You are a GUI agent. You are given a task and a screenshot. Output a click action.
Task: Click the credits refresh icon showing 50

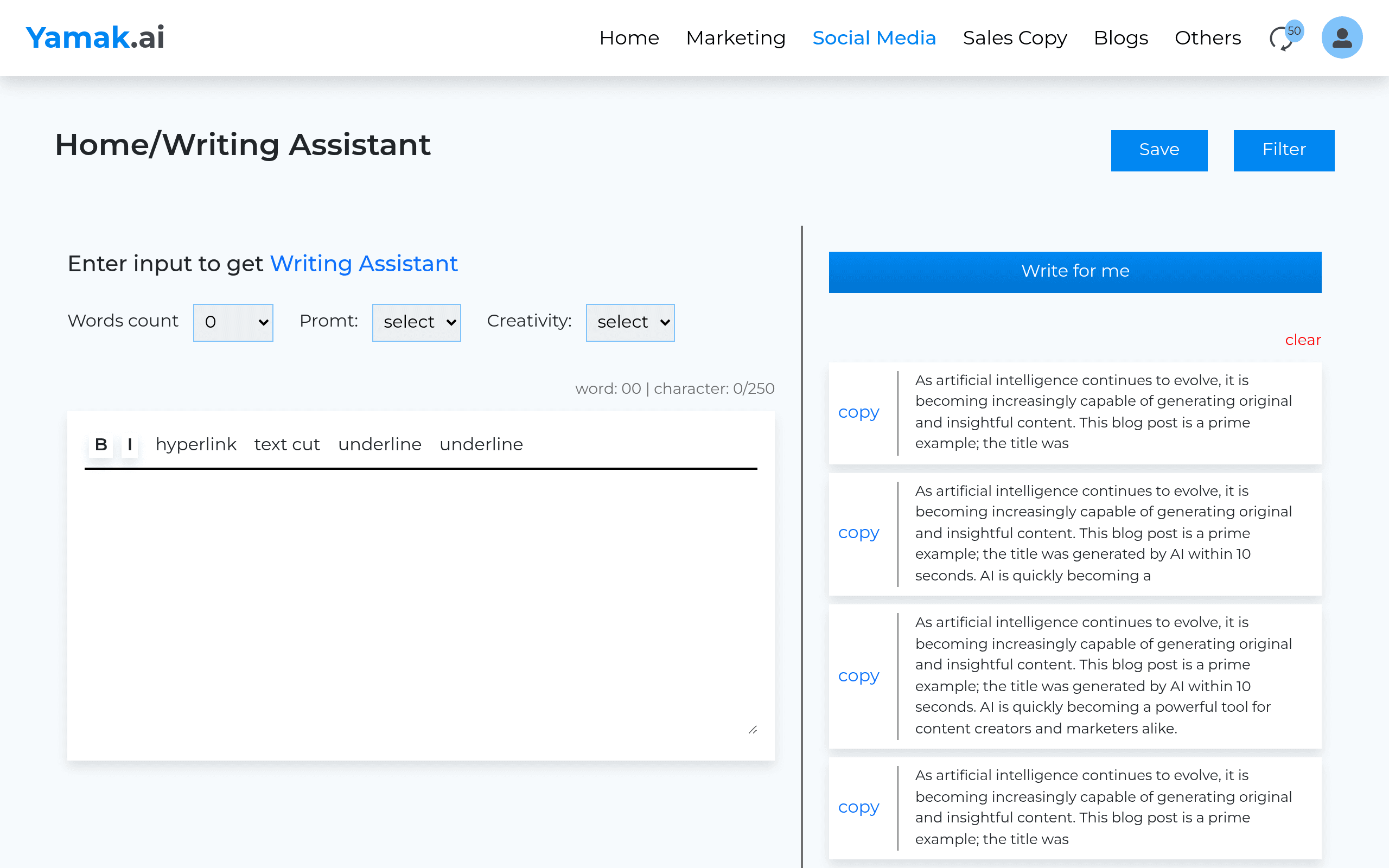(x=1286, y=37)
